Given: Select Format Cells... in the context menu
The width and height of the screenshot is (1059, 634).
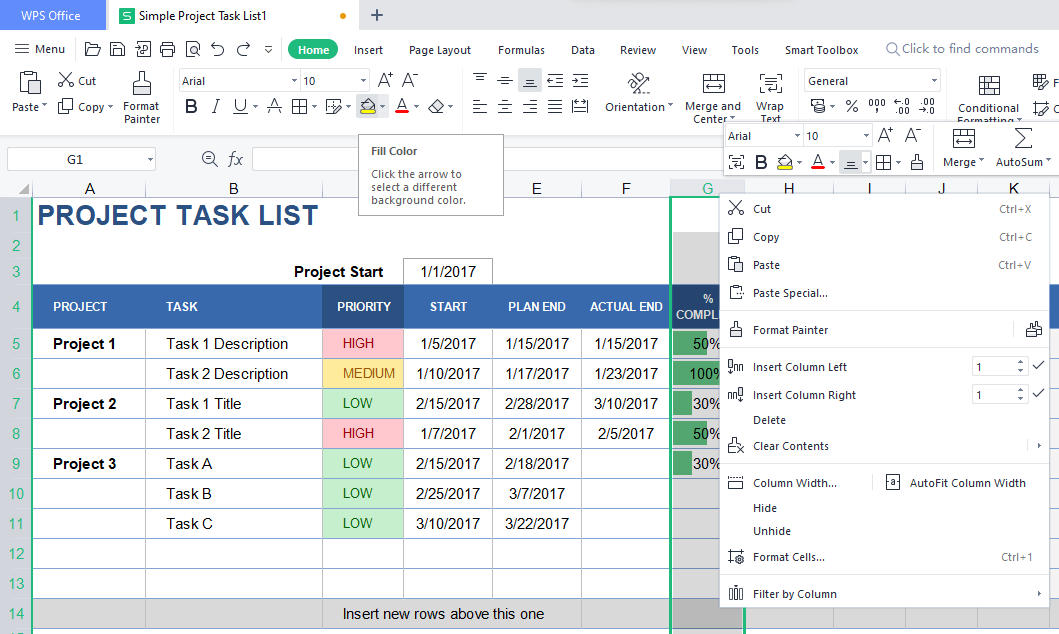Looking at the screenshot, I should pos(788,557).
